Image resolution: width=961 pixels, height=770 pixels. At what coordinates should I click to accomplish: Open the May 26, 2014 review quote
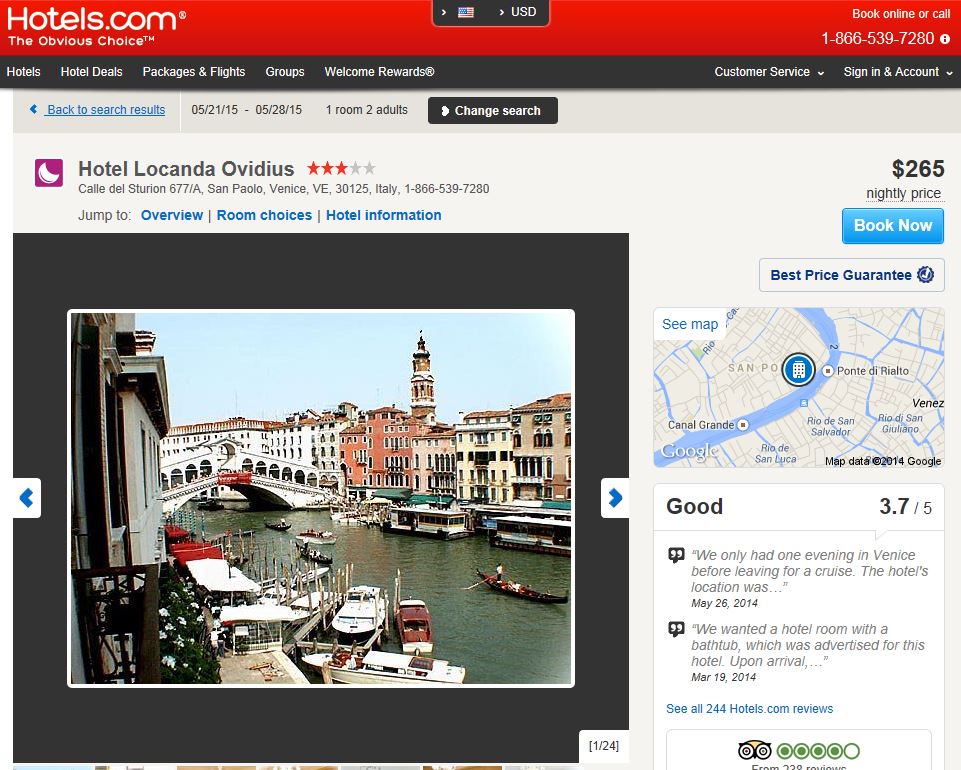click(809, 571)
